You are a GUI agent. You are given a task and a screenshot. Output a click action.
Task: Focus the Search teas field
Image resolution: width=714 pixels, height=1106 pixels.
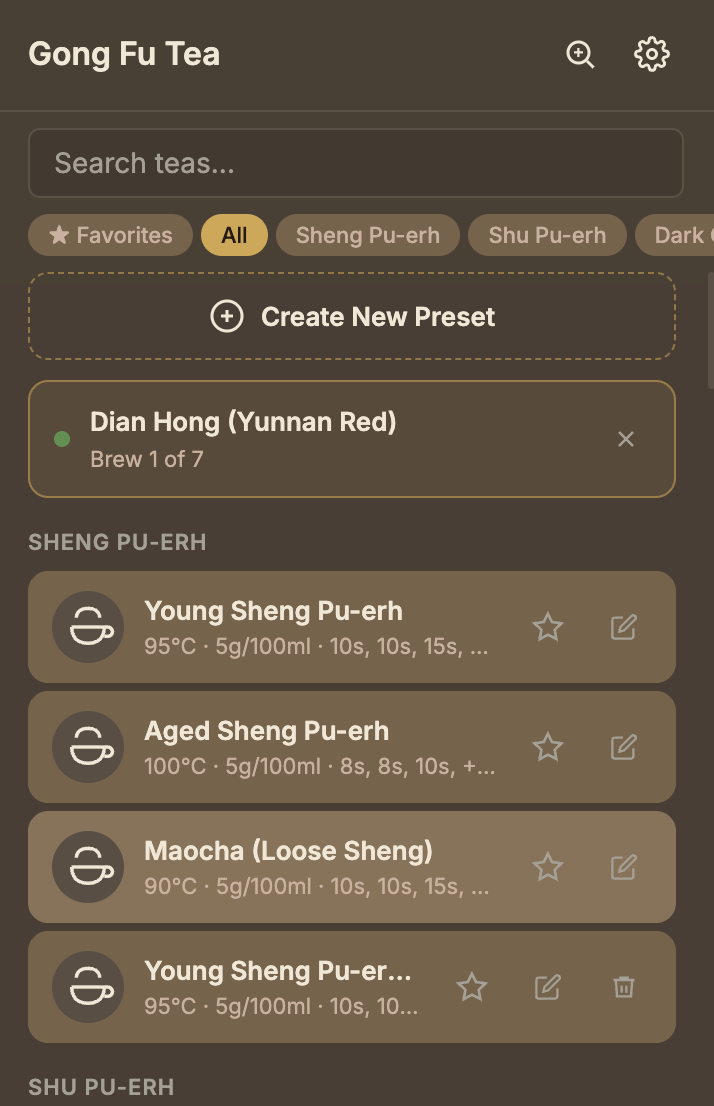coord(355,163)
